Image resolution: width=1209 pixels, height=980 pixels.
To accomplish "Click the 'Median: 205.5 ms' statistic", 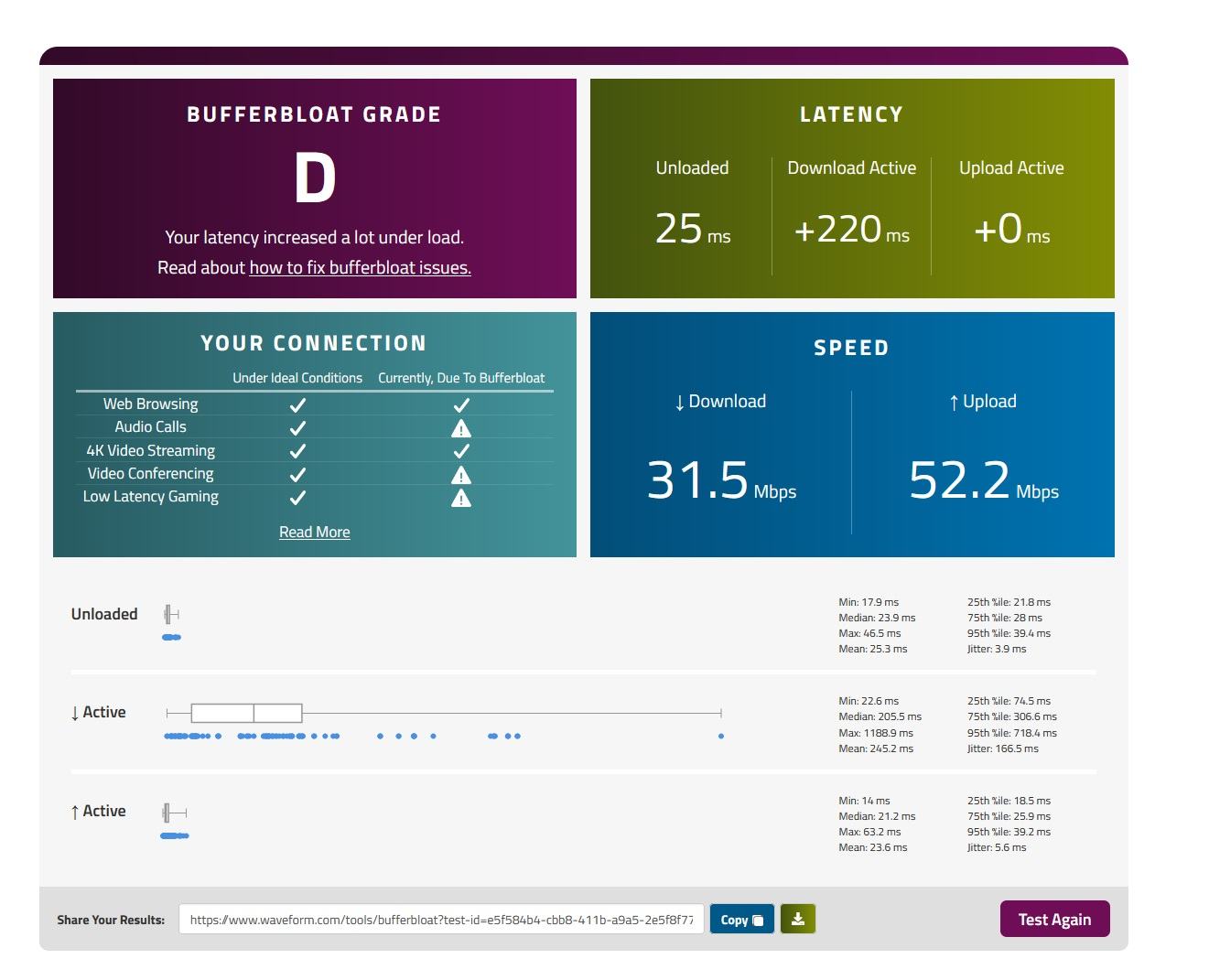I will [x=880, y=716].
